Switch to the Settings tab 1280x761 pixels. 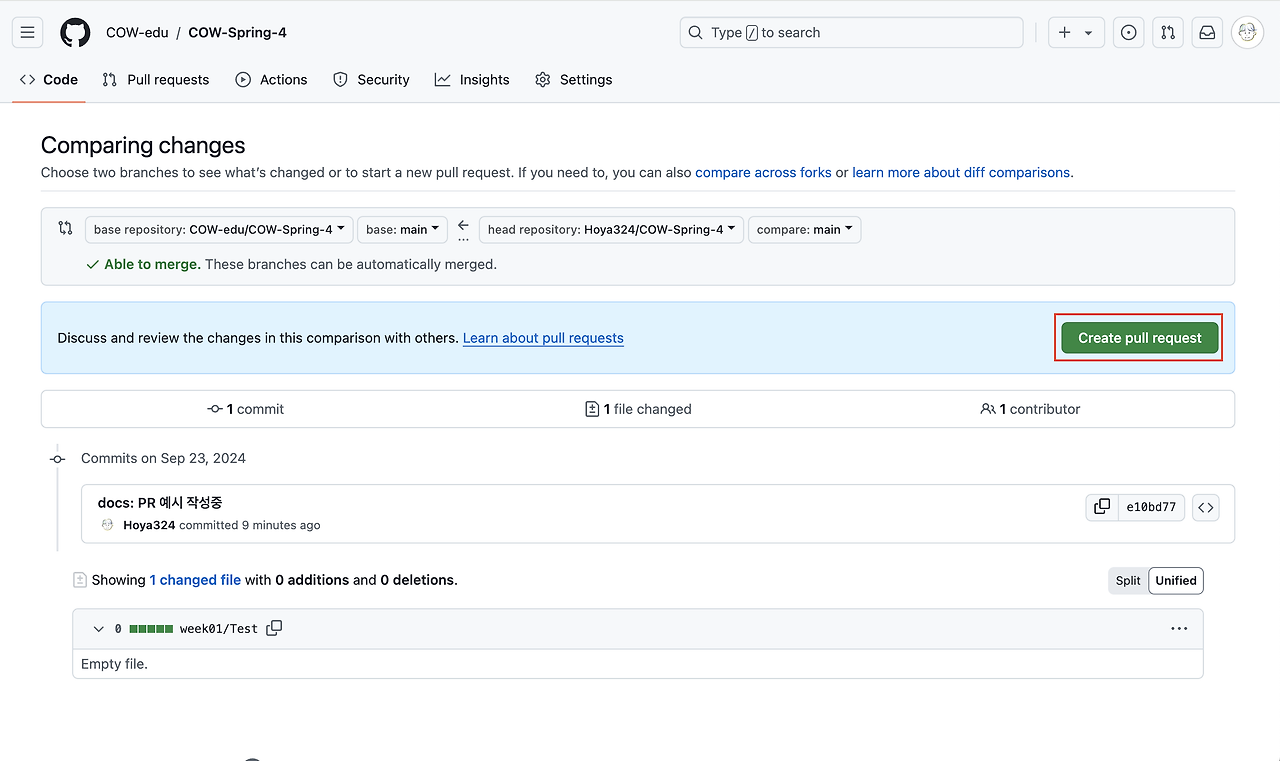[574, 80]
